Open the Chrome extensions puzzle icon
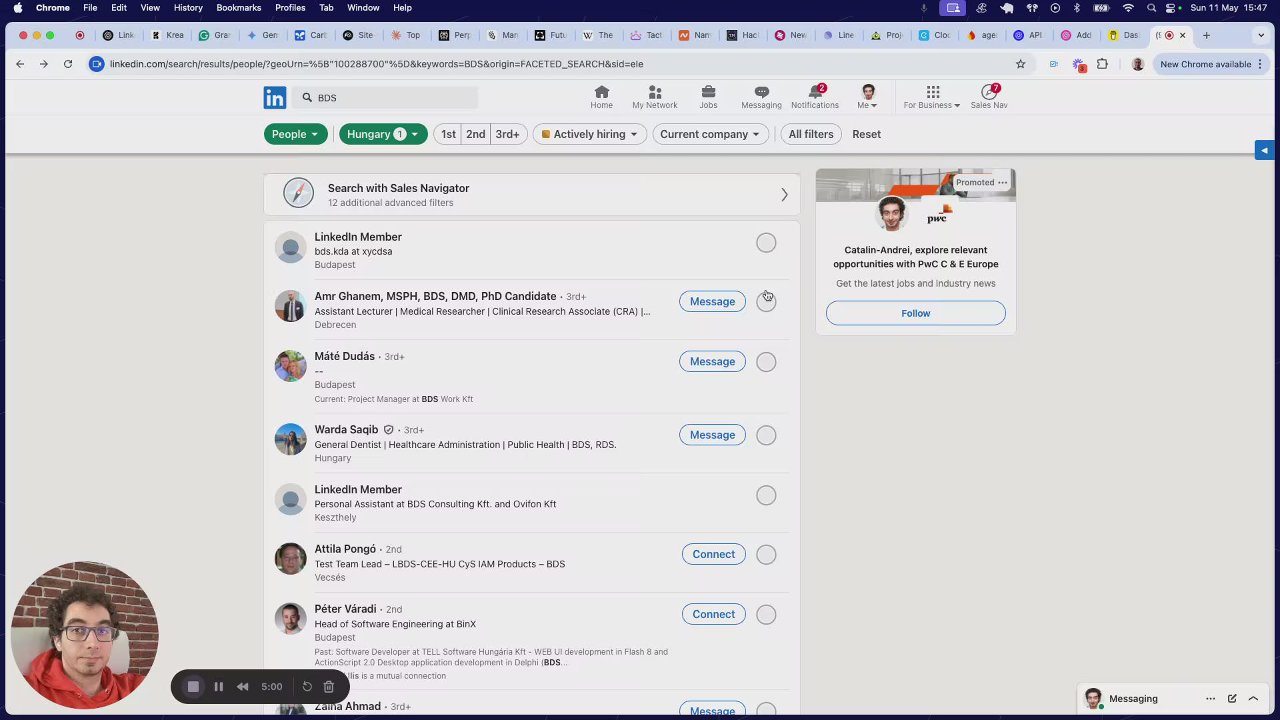The width and height of the screenshot is (1280, 720). coord(1102,64)
